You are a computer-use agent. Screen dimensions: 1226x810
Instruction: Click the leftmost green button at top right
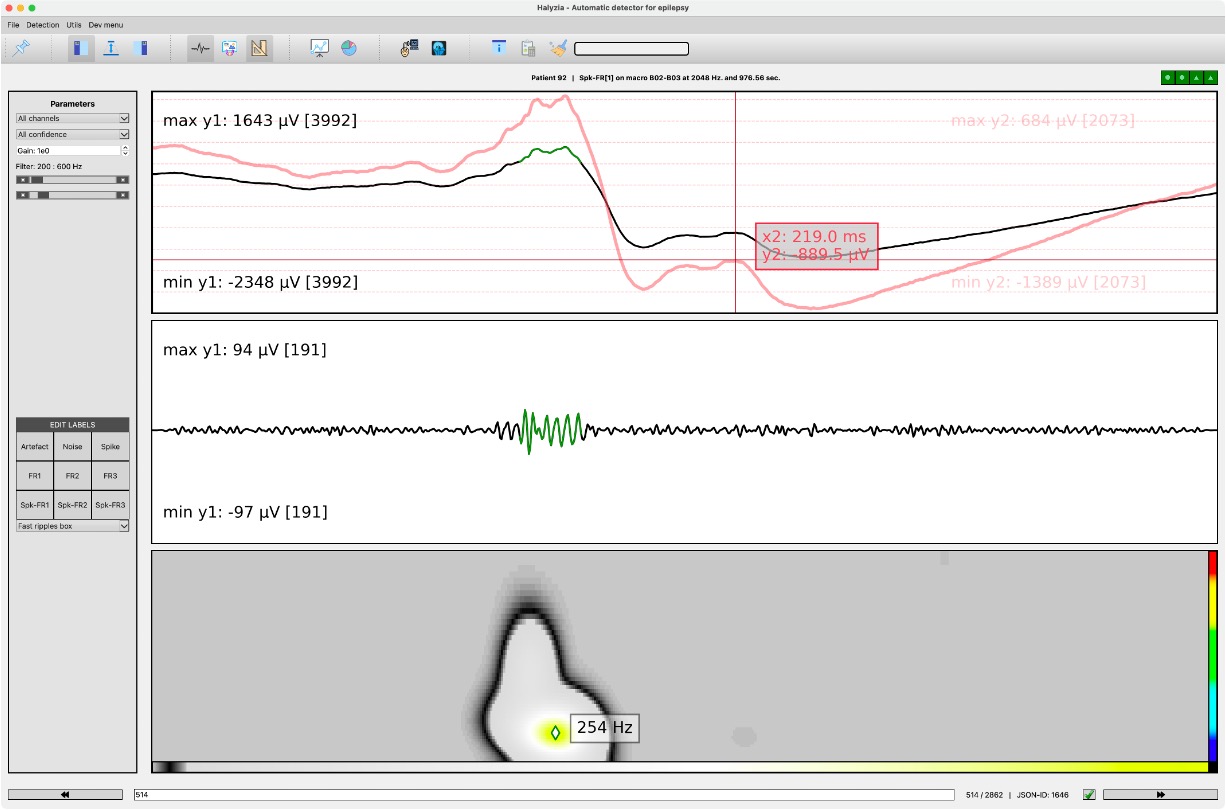point(1165,77)
